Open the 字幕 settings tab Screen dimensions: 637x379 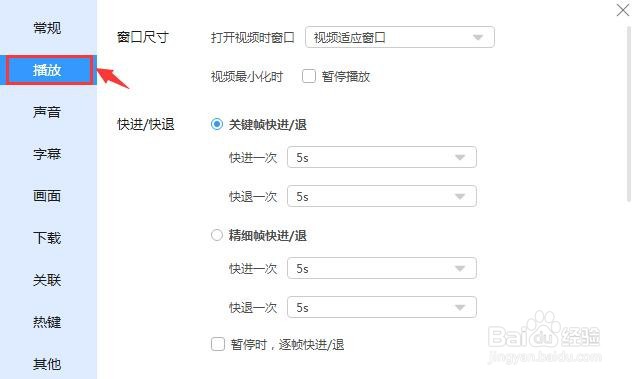pyautogui.click(x=47, y=154)
